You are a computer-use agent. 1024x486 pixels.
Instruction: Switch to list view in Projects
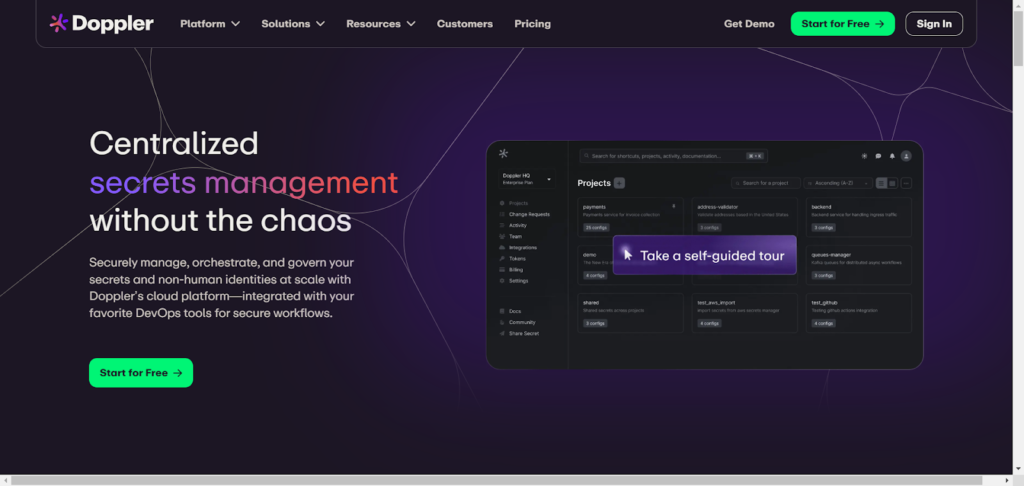(x=882, y=184)
